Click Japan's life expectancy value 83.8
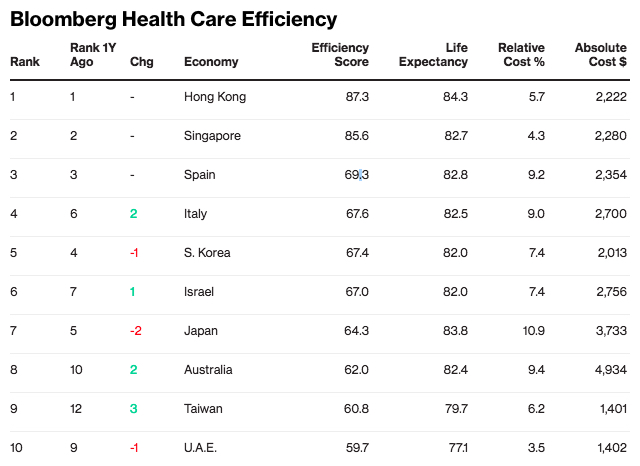 pos(454,331)
